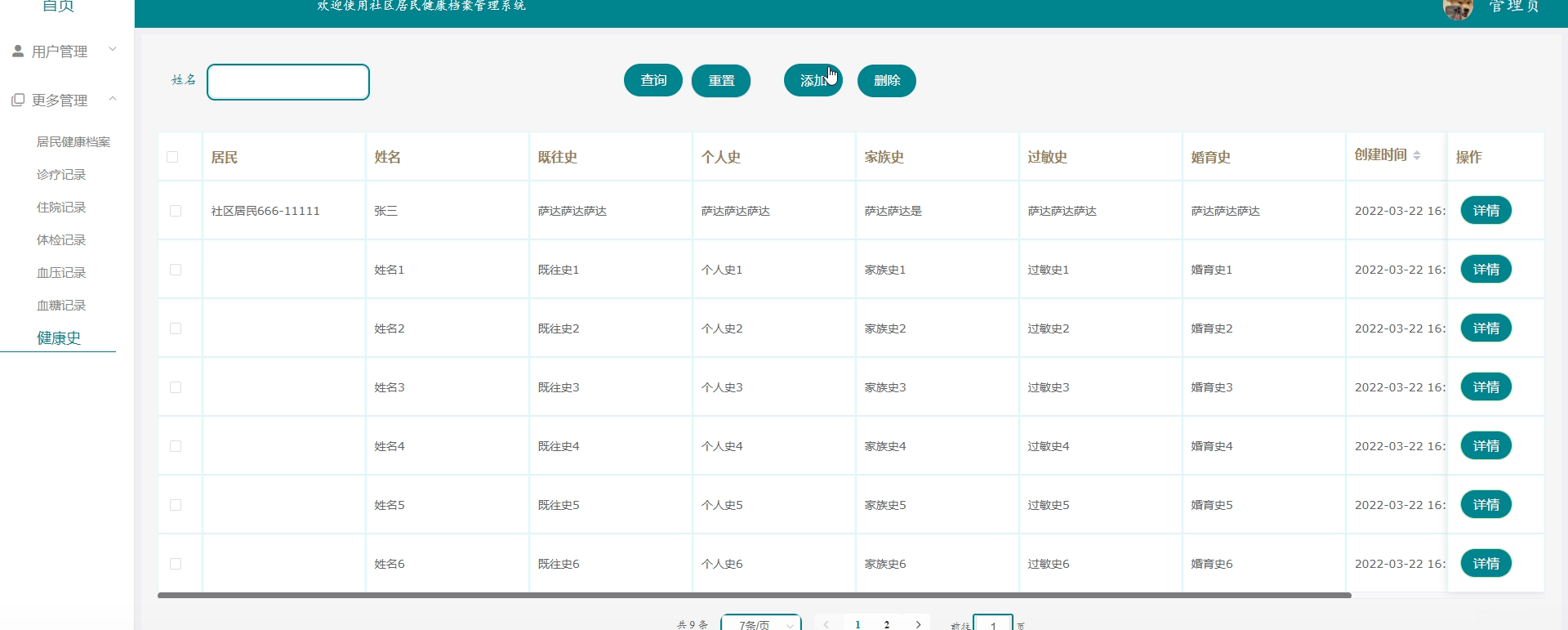
Task: Click the 删除 delete button
Action: (x=887, y=80)
